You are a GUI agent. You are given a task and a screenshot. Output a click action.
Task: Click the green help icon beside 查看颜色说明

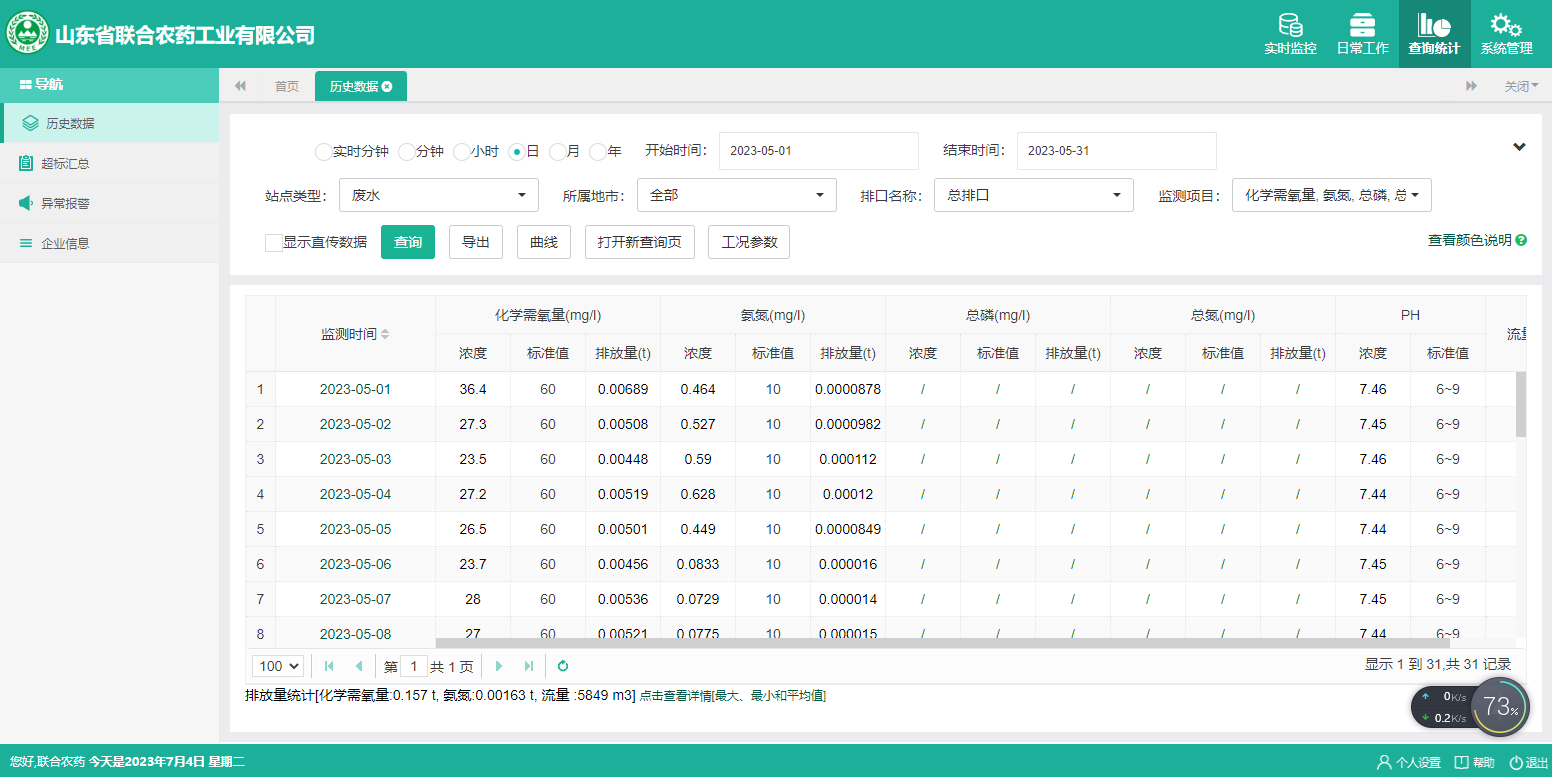pyautogui.click(x=1521, y=241)
